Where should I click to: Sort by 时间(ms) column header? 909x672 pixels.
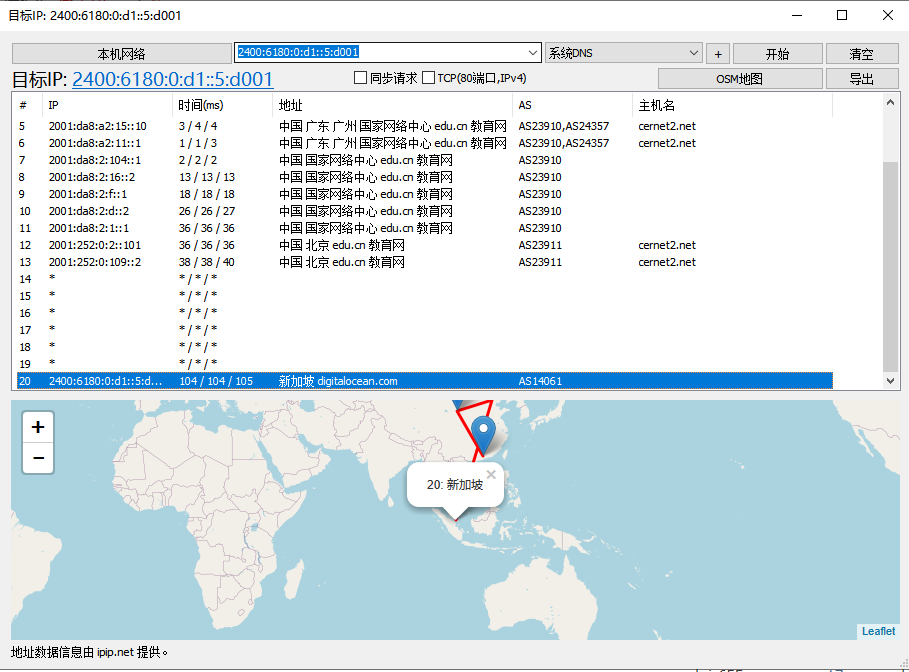201,105
